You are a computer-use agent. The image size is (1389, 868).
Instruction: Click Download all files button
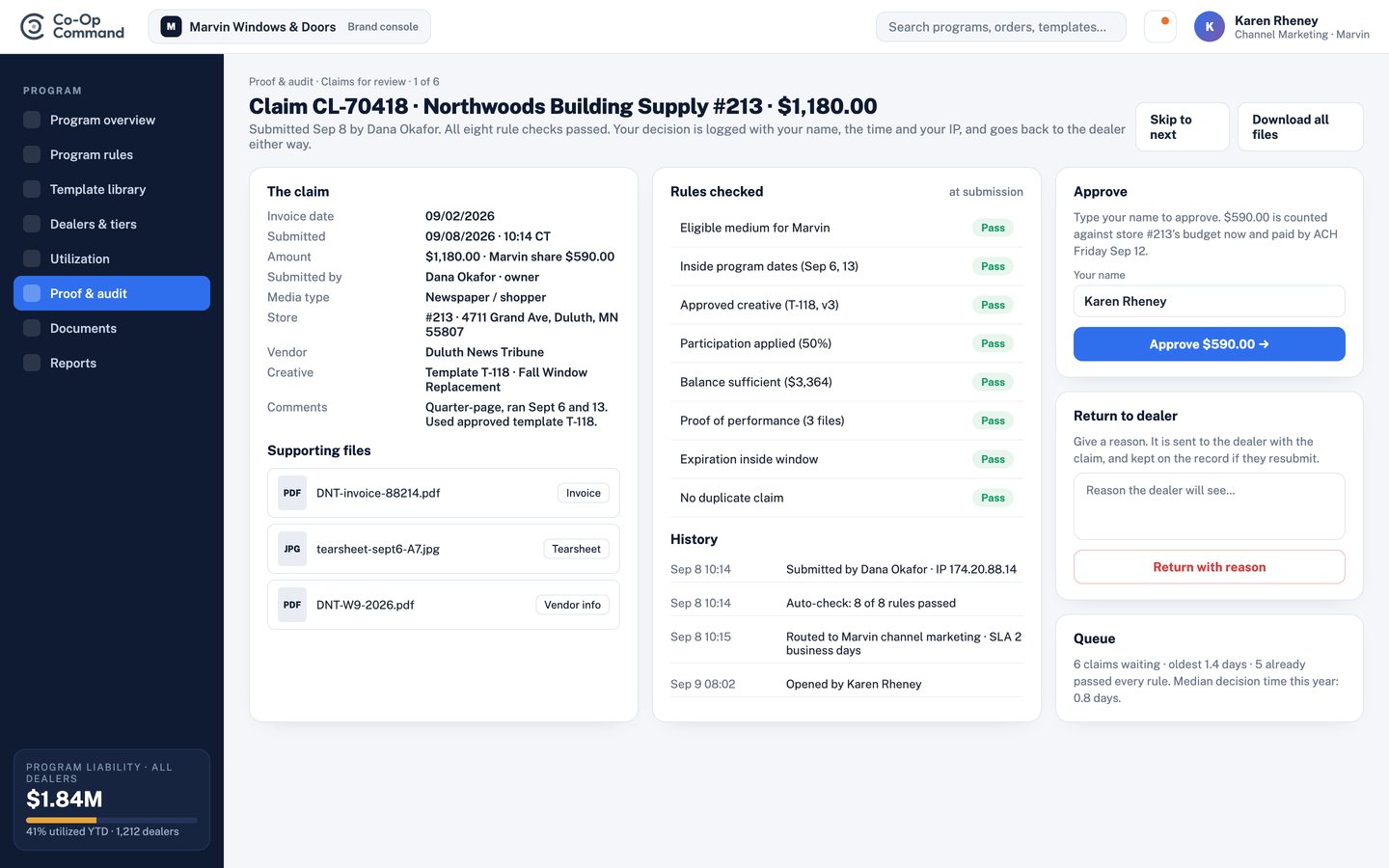1300,127
